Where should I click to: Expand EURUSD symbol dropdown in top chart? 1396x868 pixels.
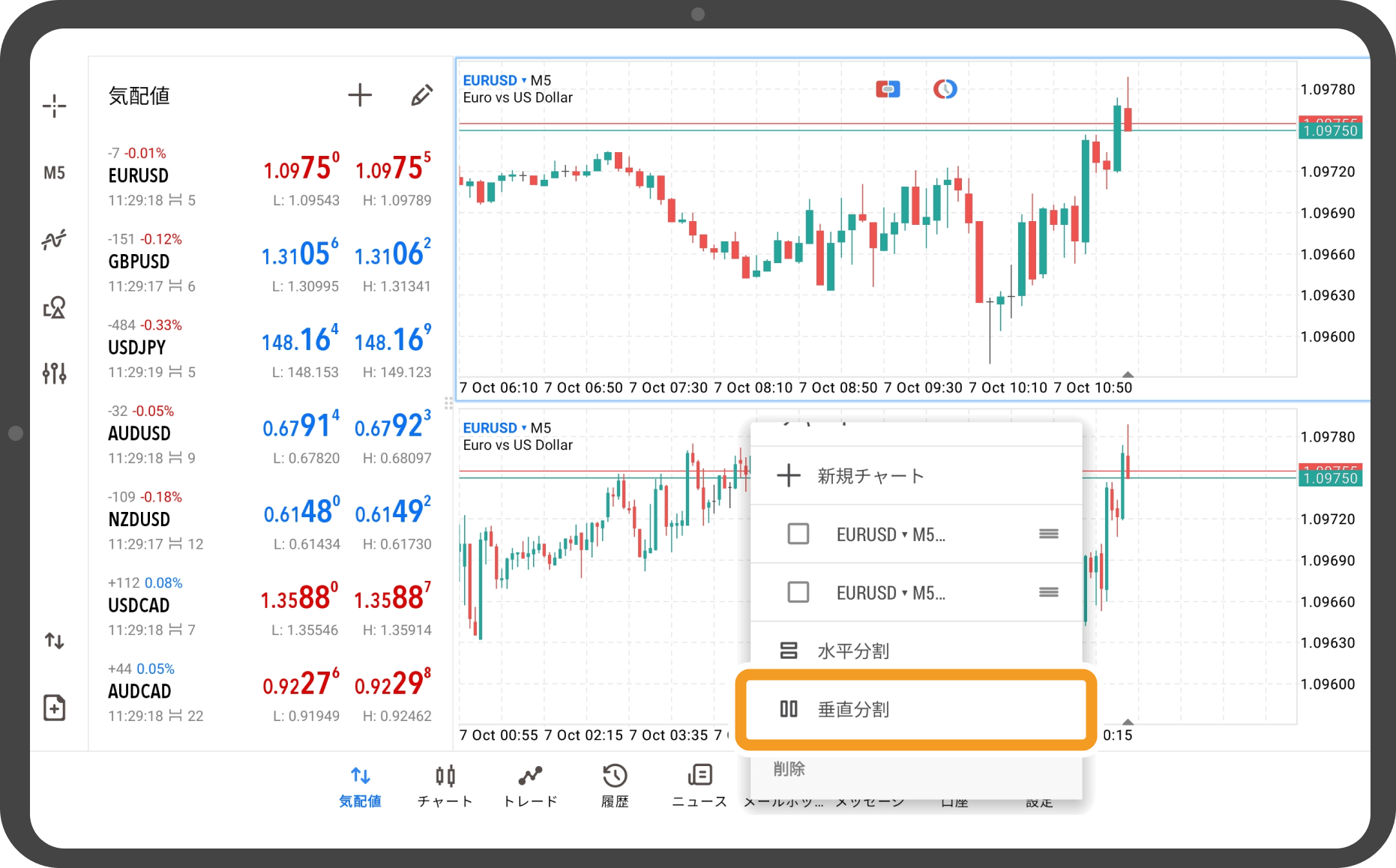(x=495, y=80)
